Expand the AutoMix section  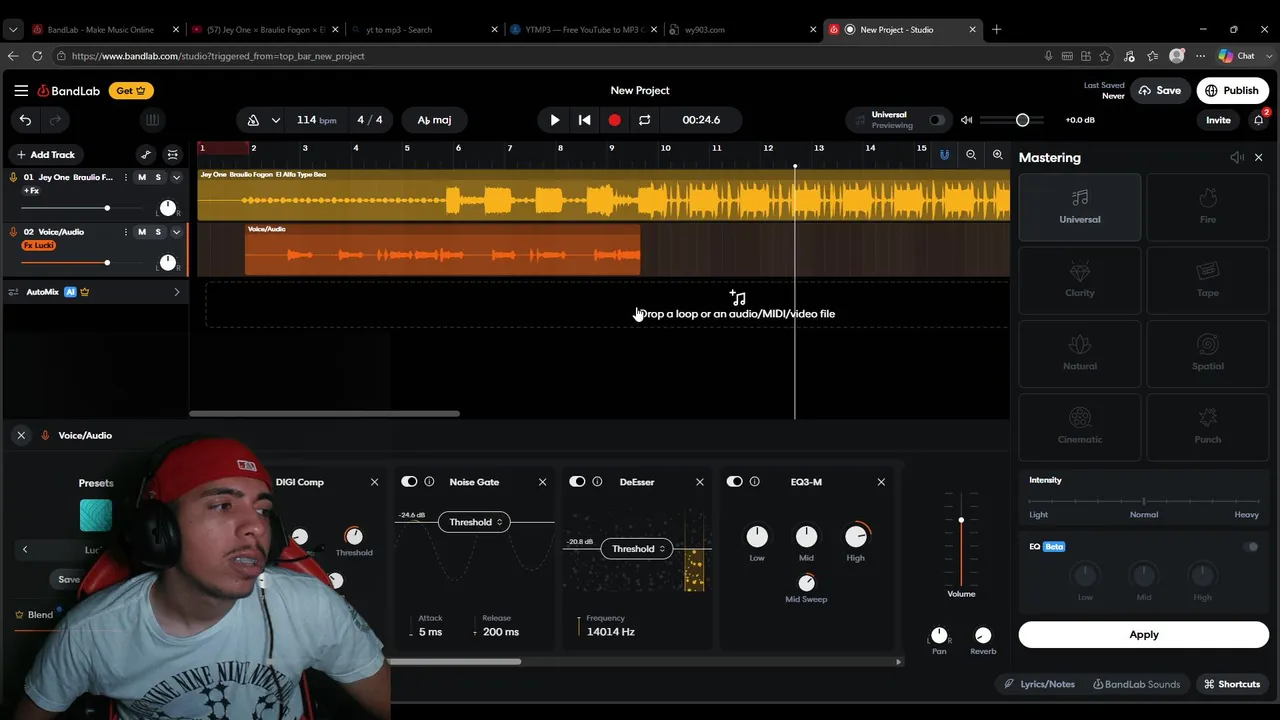(x=177, y=292)
